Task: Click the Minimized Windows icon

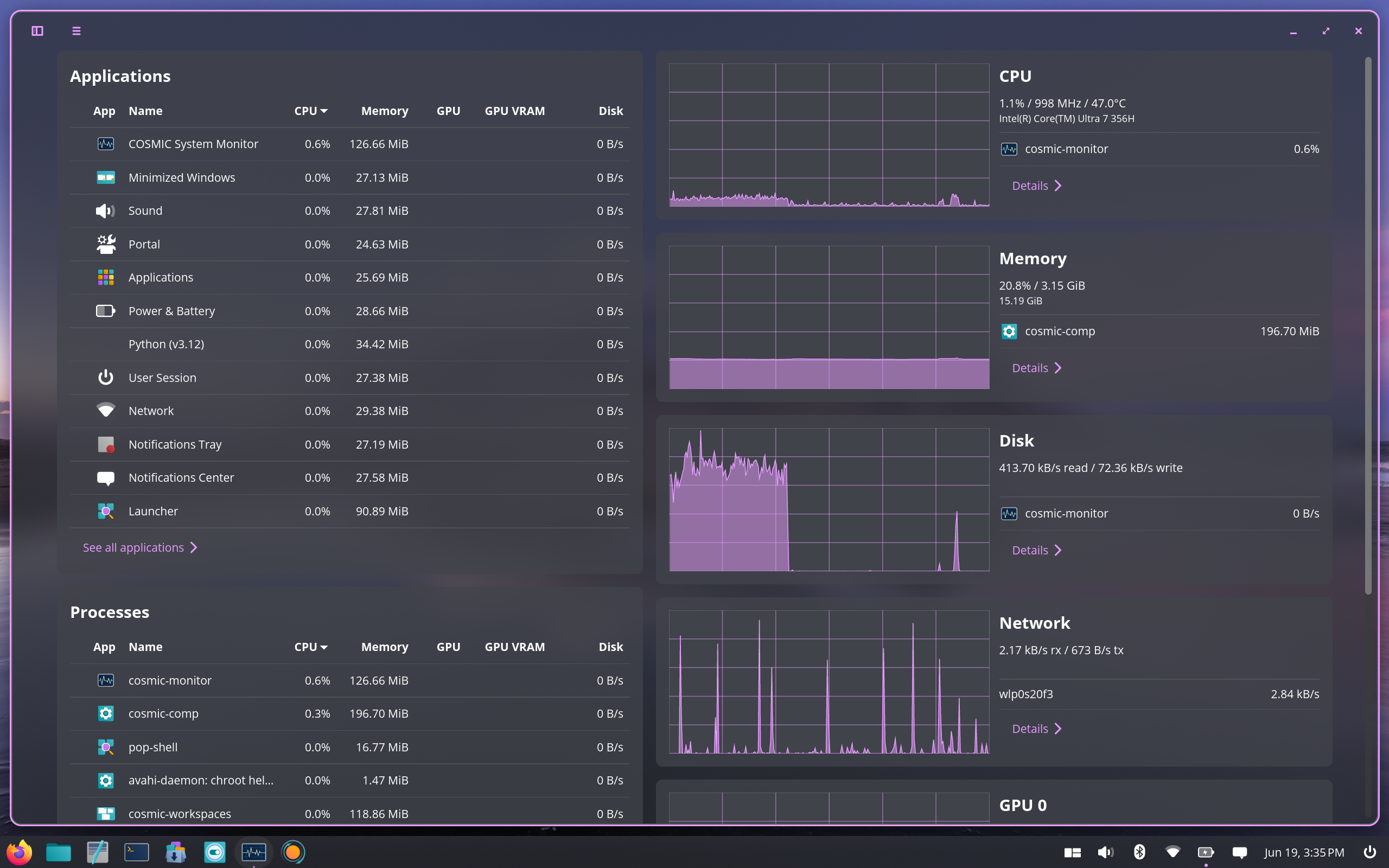Action: (106, 177)
